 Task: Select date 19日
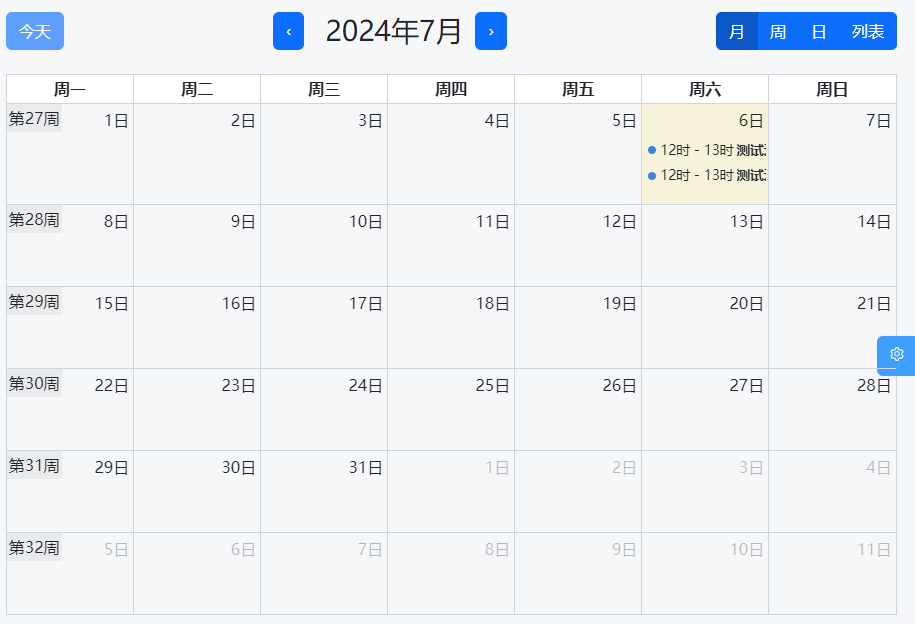[x=619, y=304]
